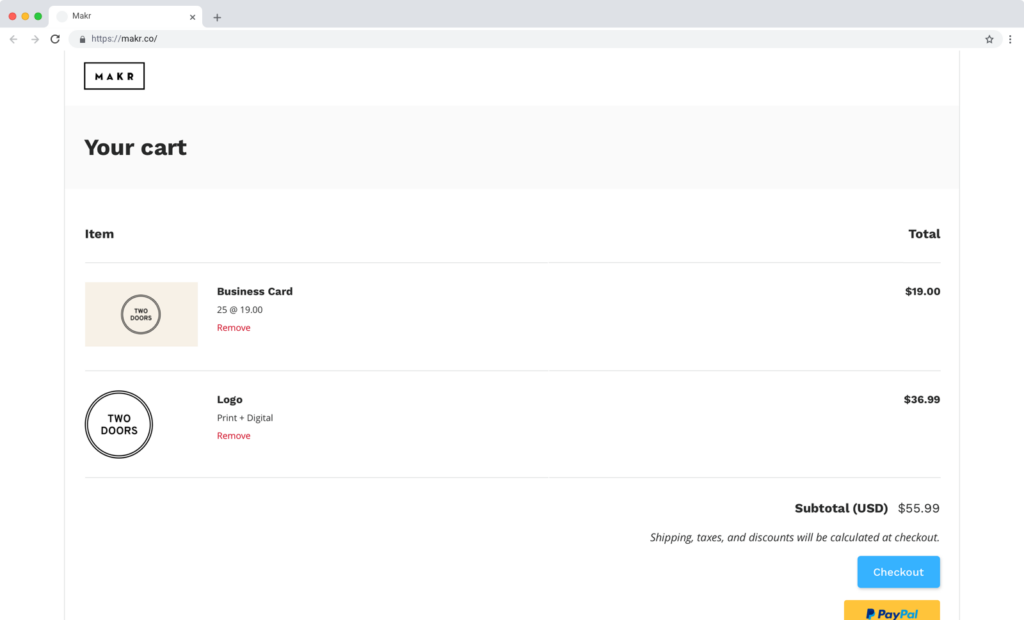The height and width of the screenshot is (620, 1024).
Task: Remove the Logo item from cart
Action: [233, 436]
